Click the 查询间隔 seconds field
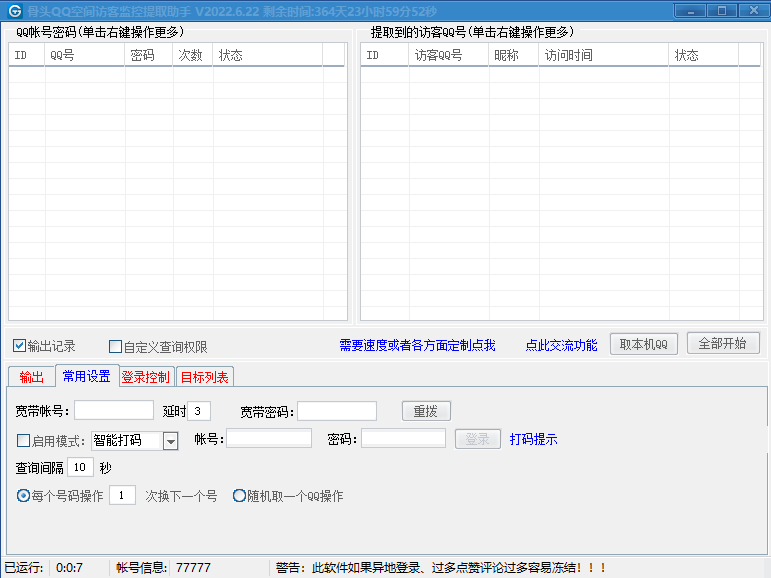 point(81,467)
